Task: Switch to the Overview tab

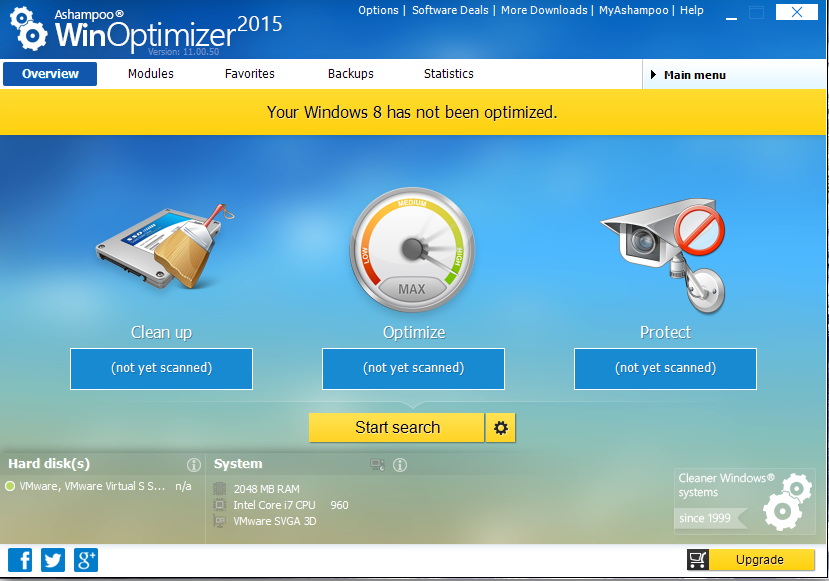Action: pyautogui.click(x=50, y=73)
